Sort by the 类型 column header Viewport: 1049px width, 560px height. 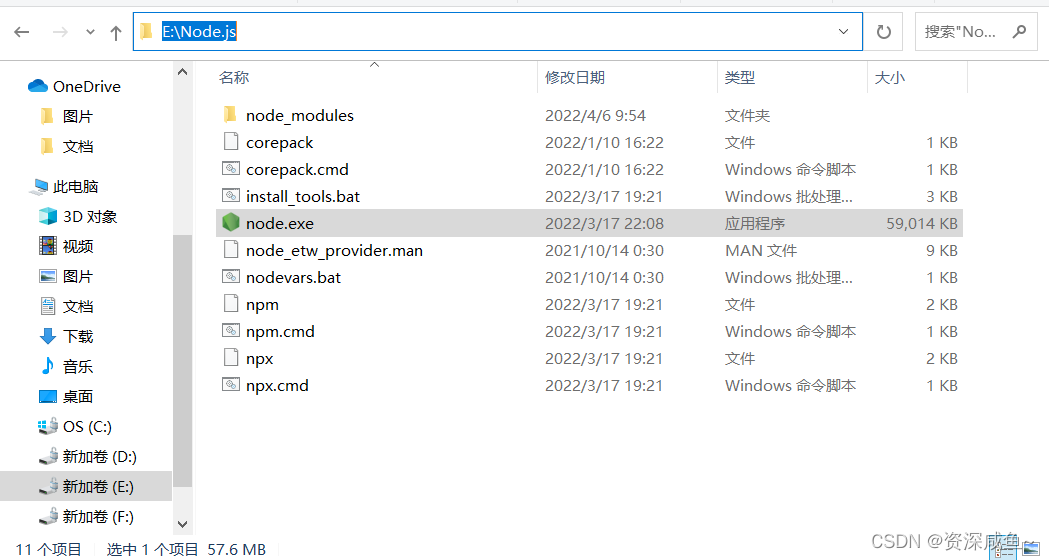(x=739, y=78)
